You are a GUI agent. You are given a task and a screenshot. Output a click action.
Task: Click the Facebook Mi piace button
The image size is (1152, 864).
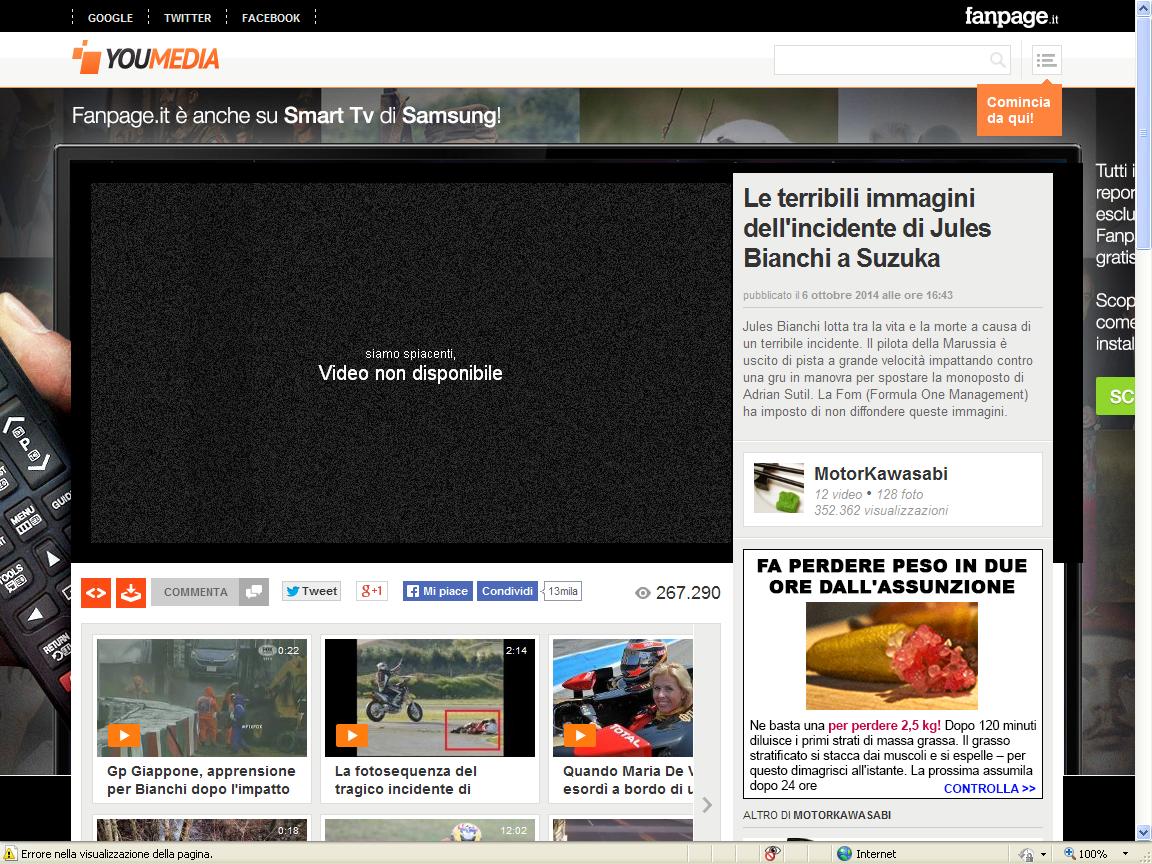click(x=438, y=591)
